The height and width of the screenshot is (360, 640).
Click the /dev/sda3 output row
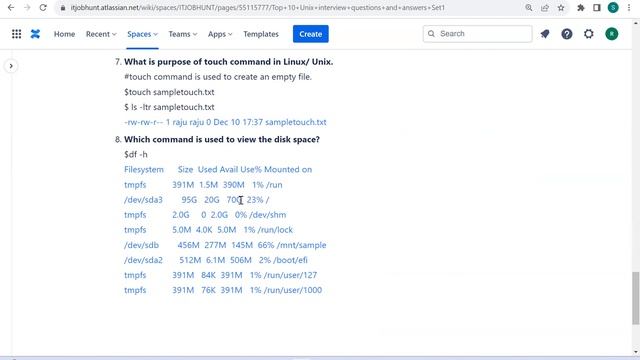click(197, 200)
